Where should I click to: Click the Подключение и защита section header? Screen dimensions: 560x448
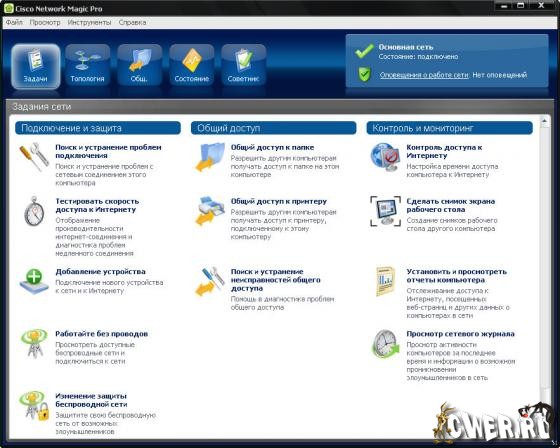[x=98, y=128]
